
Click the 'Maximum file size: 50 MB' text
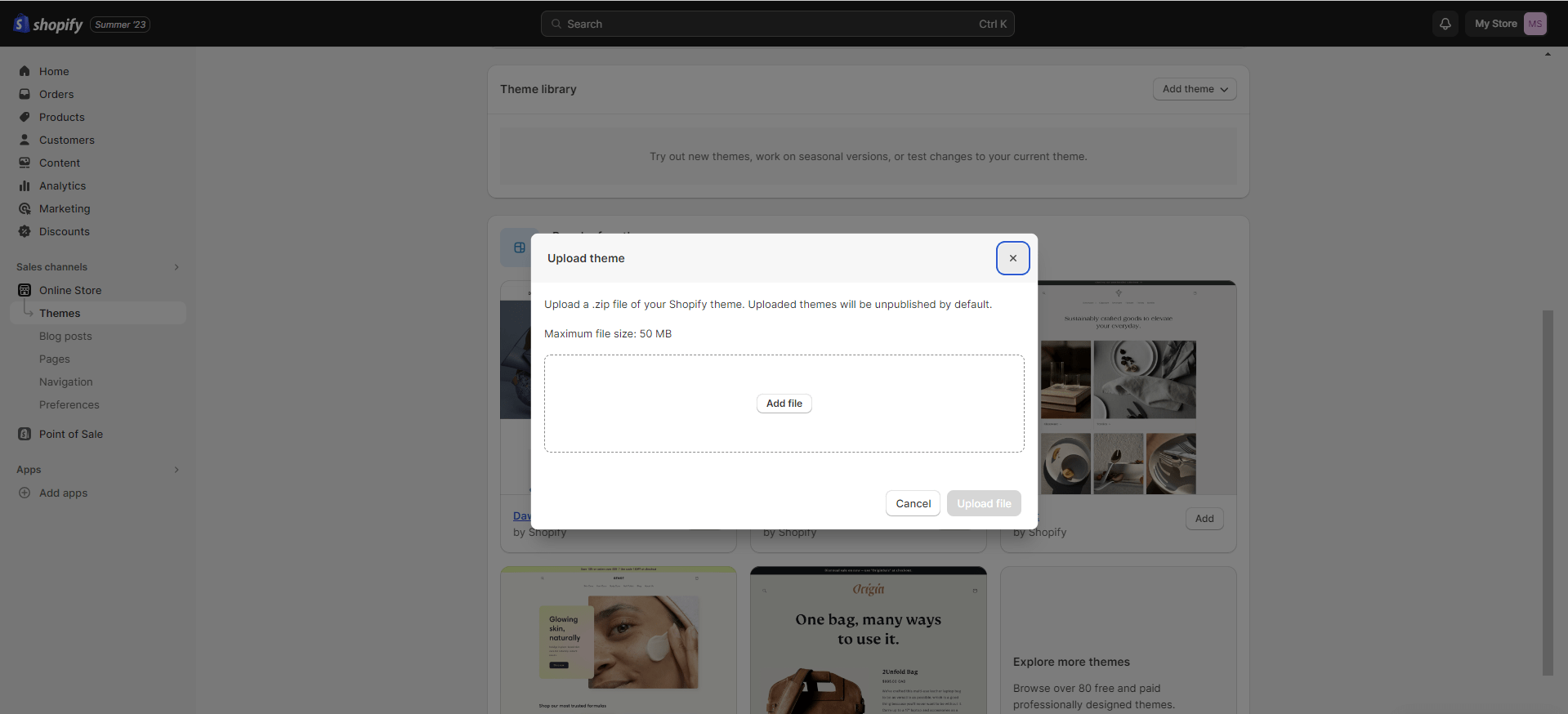[x=608, y=333]
